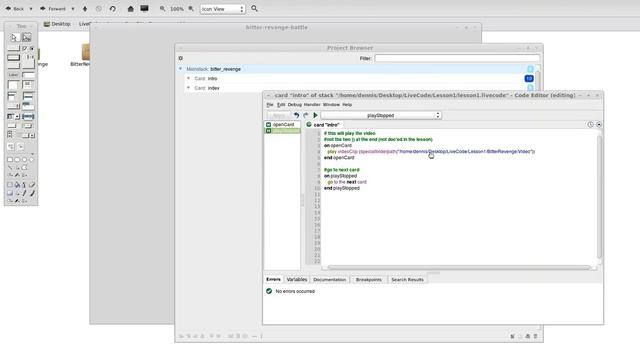Select the openCard handler icon
This screenshot has width=640, height=360.
(x=268, y=124)
